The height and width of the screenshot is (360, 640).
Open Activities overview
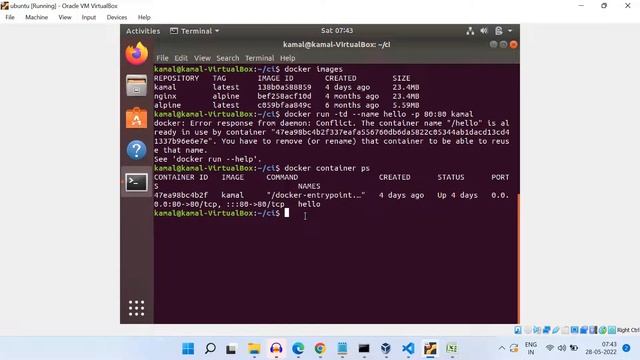tap(143, 31)
